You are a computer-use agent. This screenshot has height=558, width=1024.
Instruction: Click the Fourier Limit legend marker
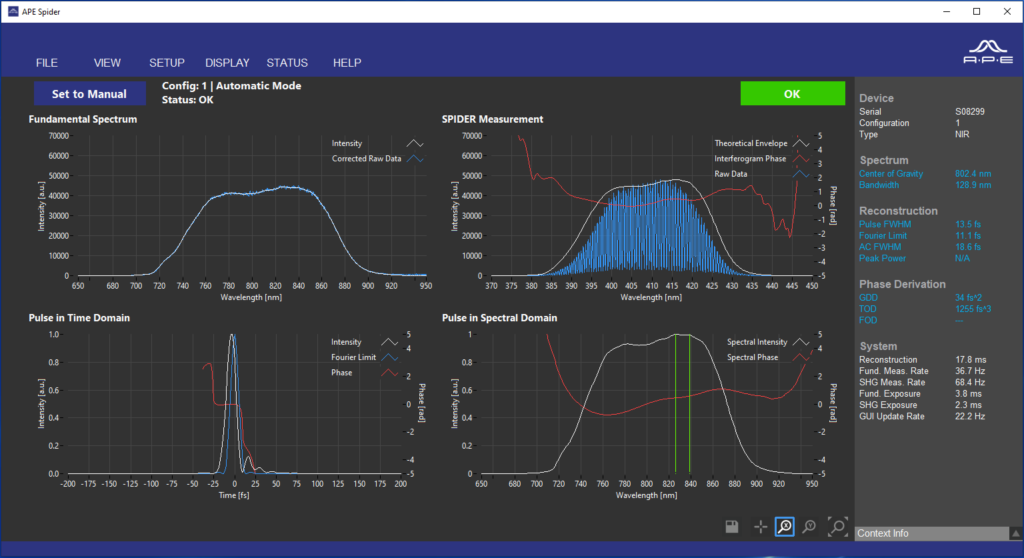[389, 357]
